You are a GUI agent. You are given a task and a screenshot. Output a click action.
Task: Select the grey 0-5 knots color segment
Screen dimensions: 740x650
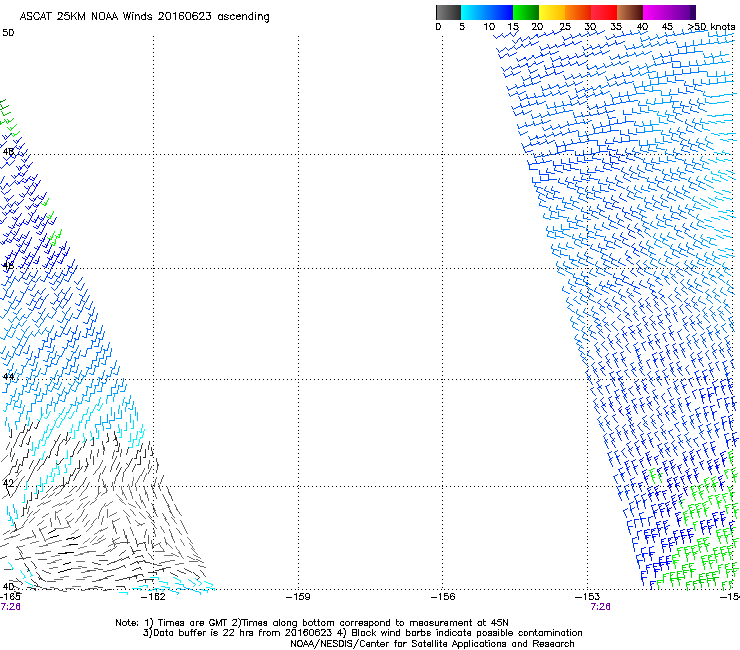tap(448, 12)
